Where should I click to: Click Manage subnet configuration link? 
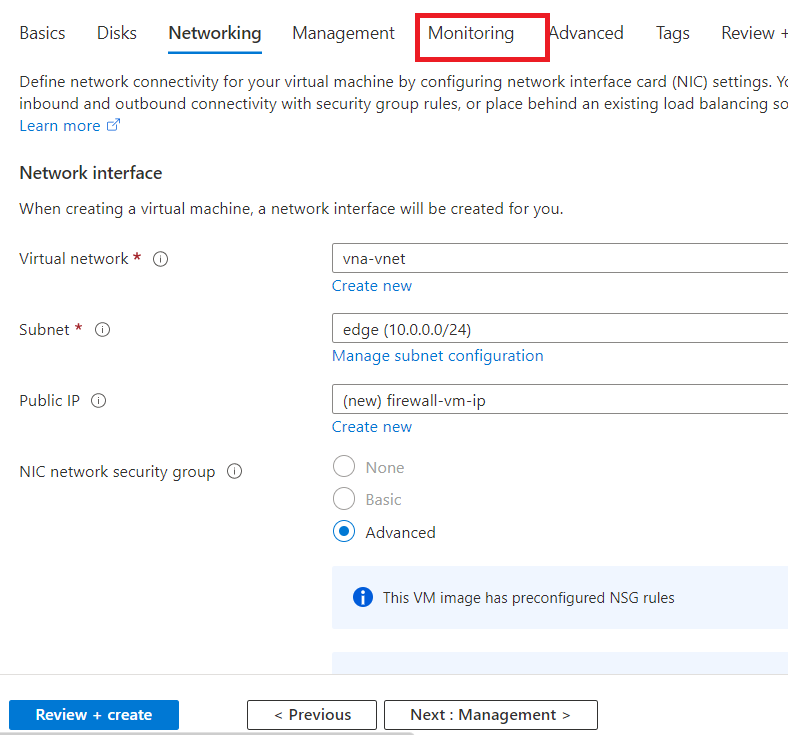pyautogui.click(x=437, y=356)
